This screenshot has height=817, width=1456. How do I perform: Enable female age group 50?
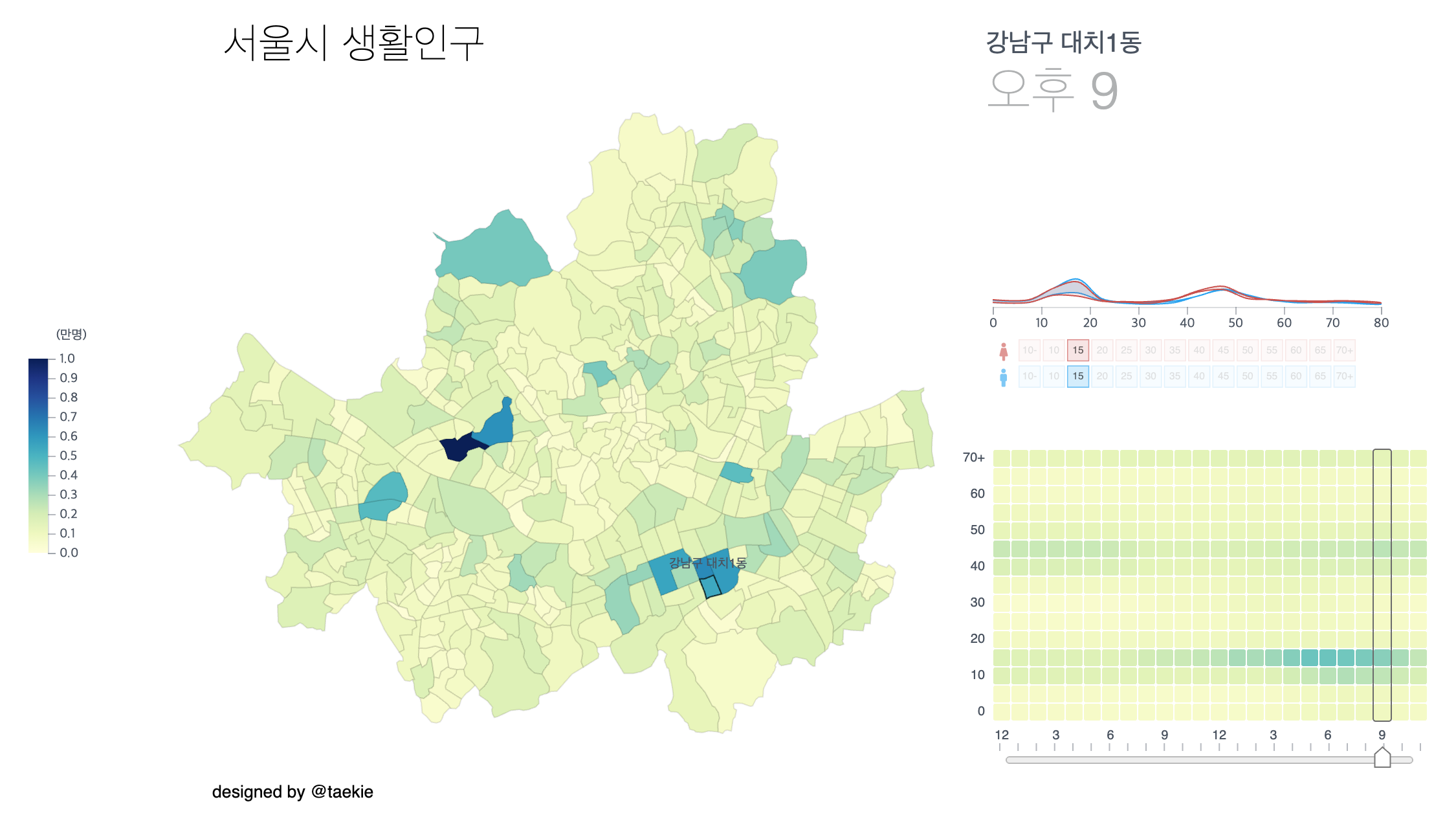pyautogui.click(x=1248, y=350)
